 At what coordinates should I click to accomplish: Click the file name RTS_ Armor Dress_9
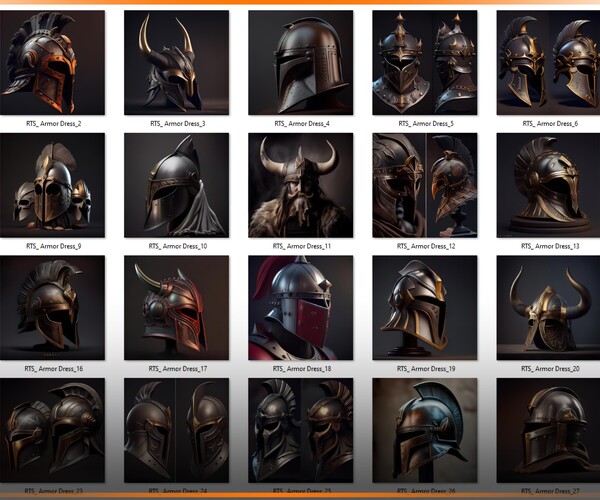(x=54, y=246)
